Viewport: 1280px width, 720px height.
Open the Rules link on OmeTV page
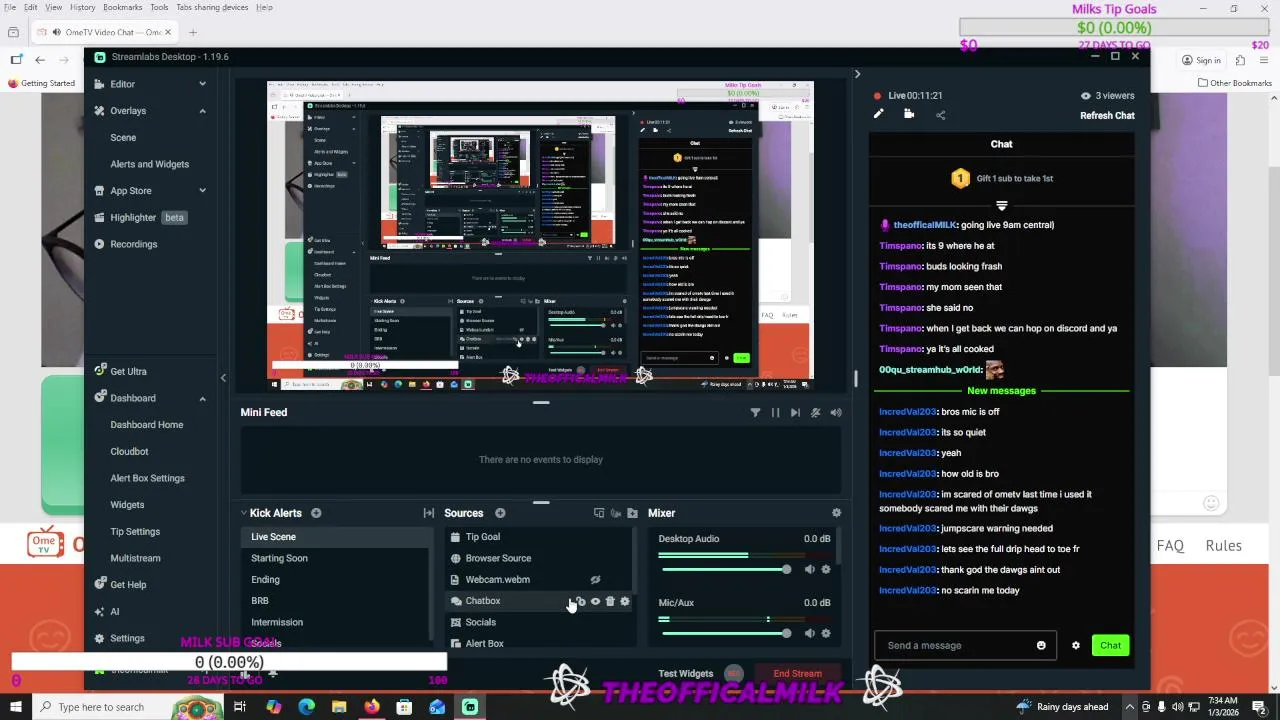(x=1224, y=546)
